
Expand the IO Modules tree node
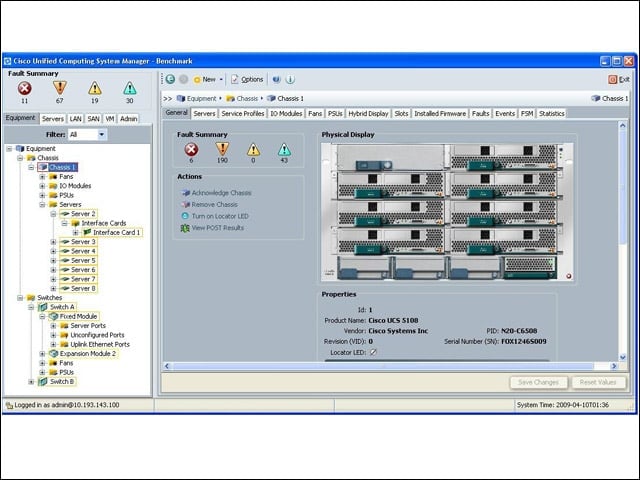click(42, 186)
